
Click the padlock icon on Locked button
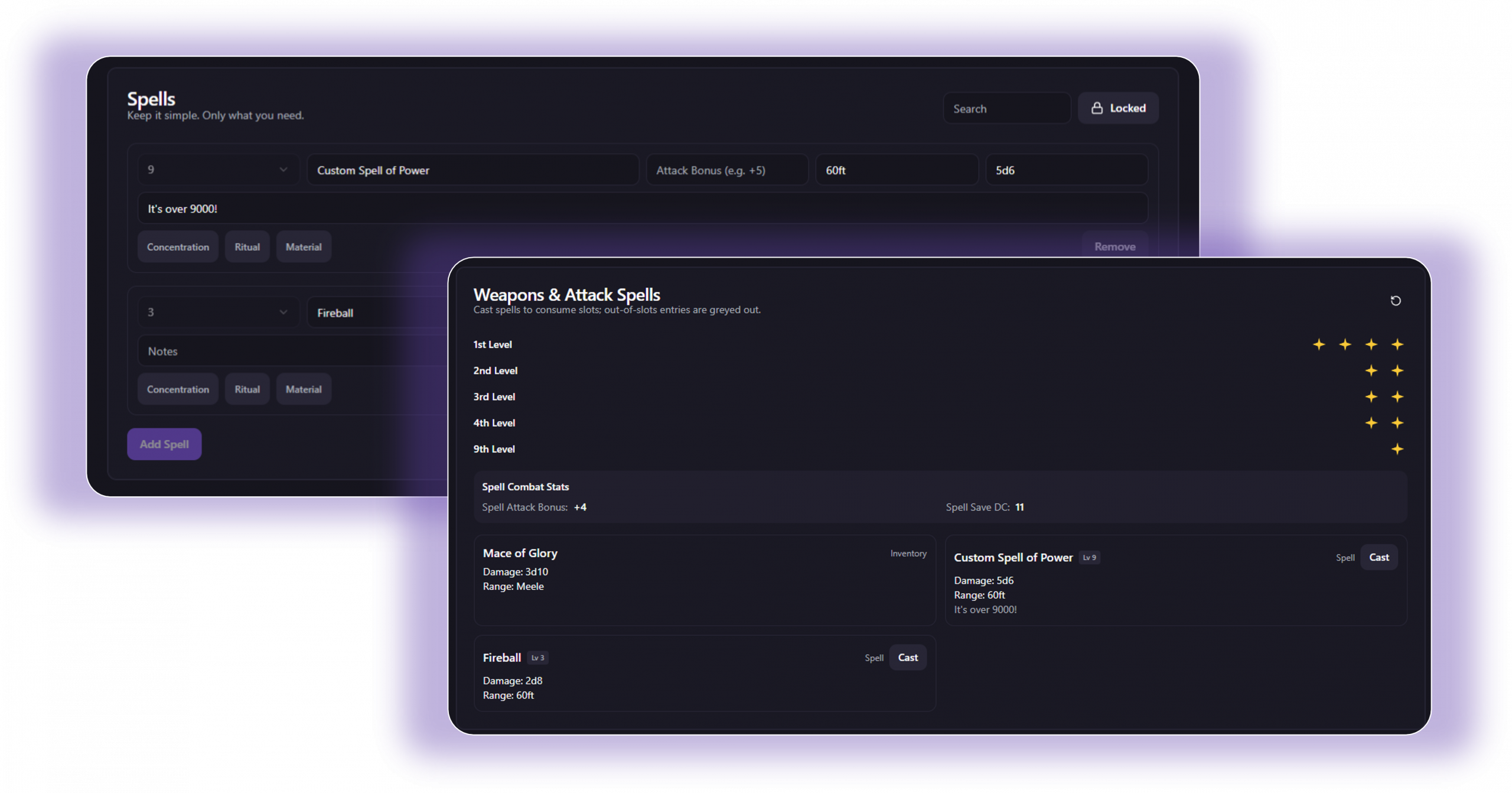point(1097,108)
